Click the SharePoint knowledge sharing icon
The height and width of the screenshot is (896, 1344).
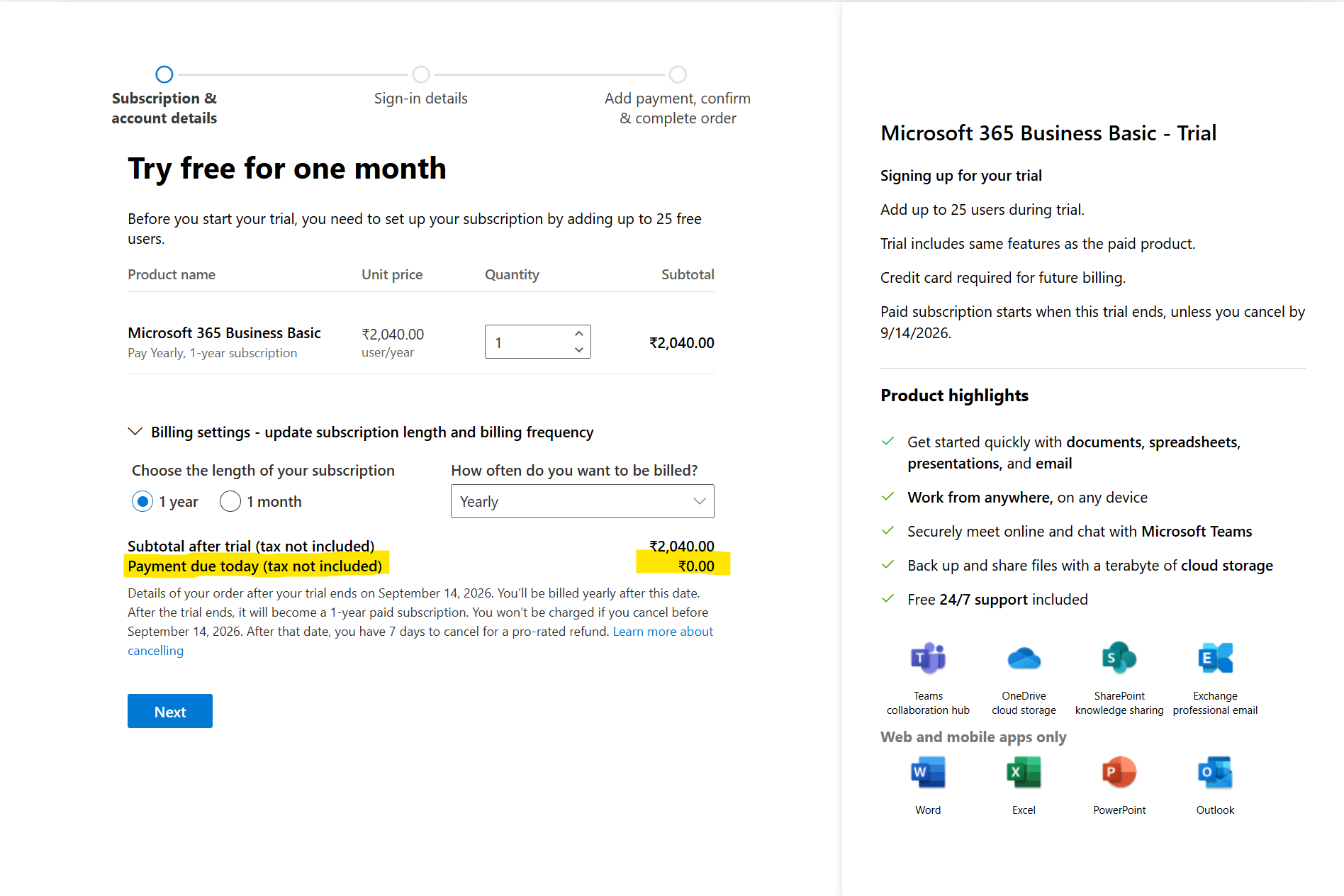pyautogui.click(x=1119, y=658)
